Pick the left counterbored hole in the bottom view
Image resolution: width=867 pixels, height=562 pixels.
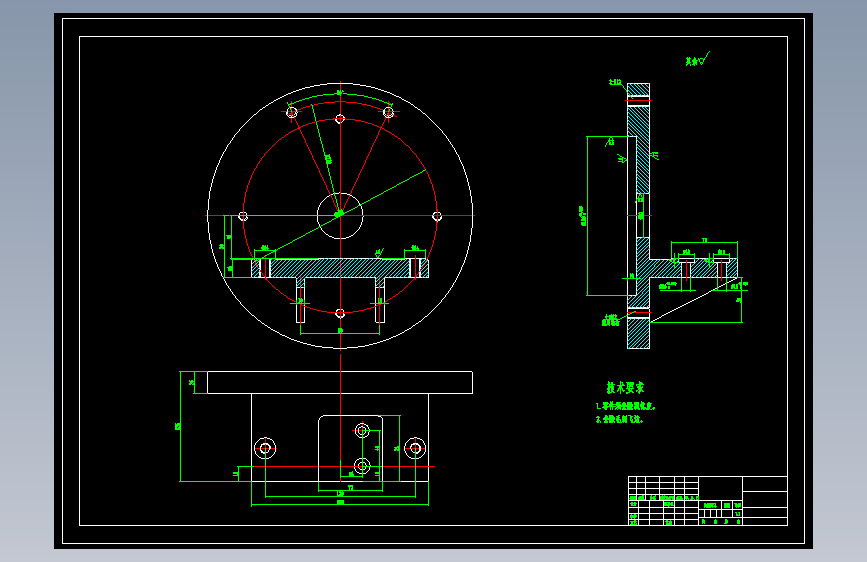265,448
